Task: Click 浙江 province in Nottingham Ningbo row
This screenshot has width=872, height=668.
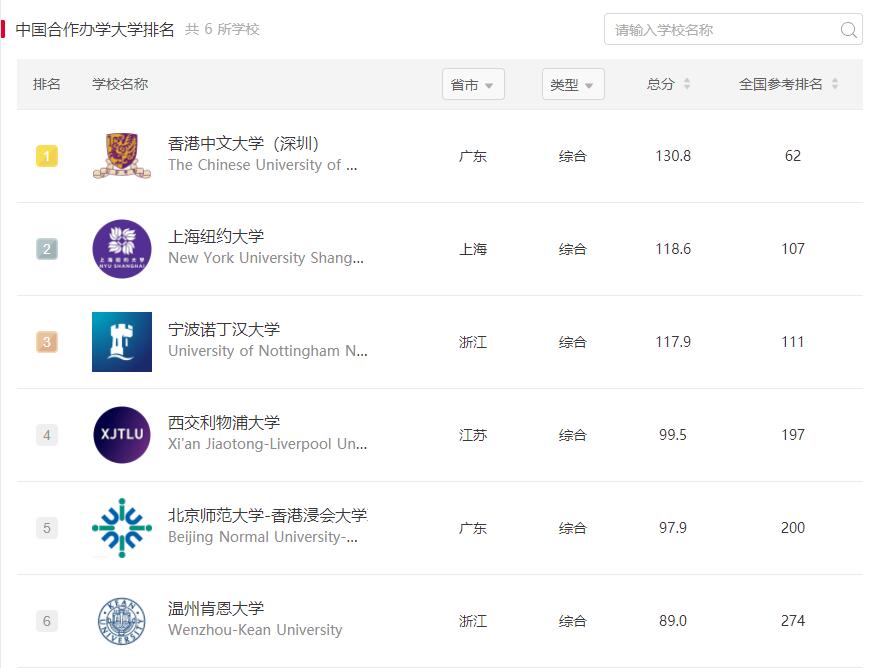Action: point(473,342)
